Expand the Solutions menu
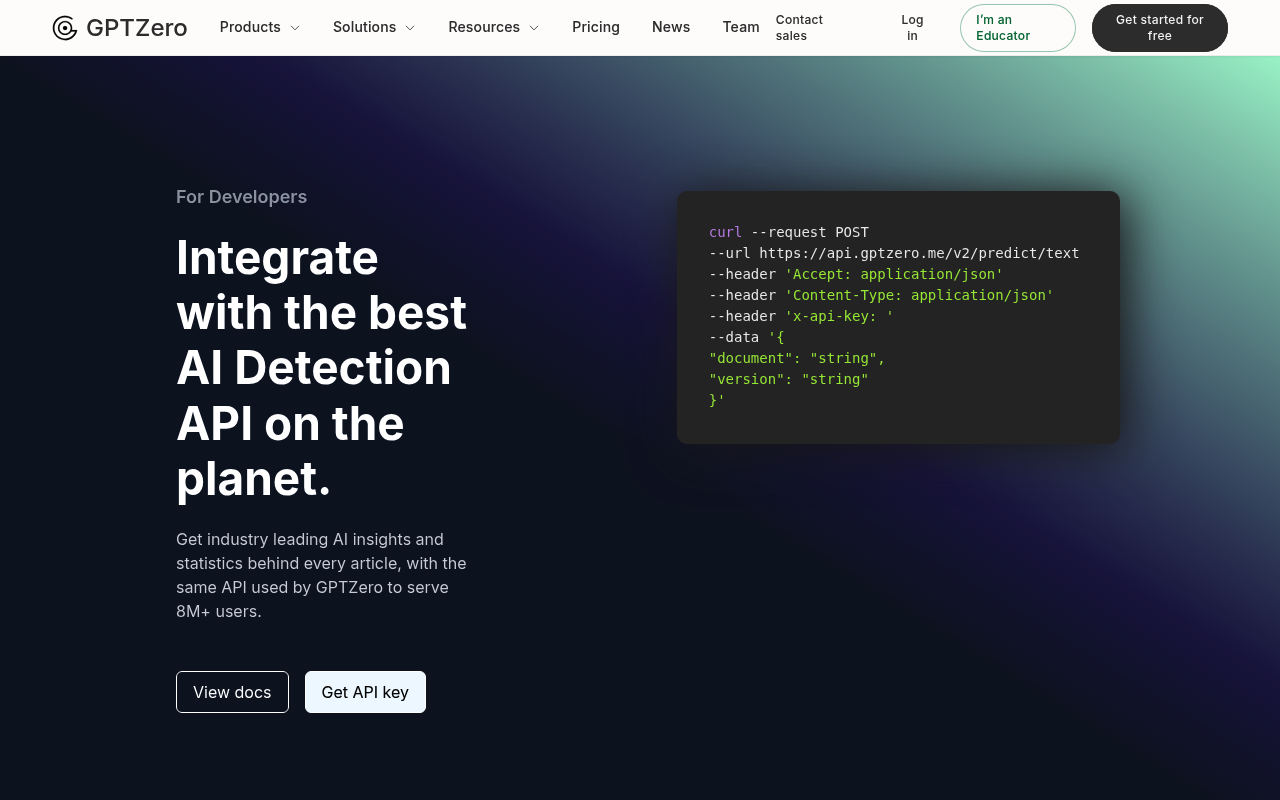The image size is (1280, 800). click(x=374, y=27)
